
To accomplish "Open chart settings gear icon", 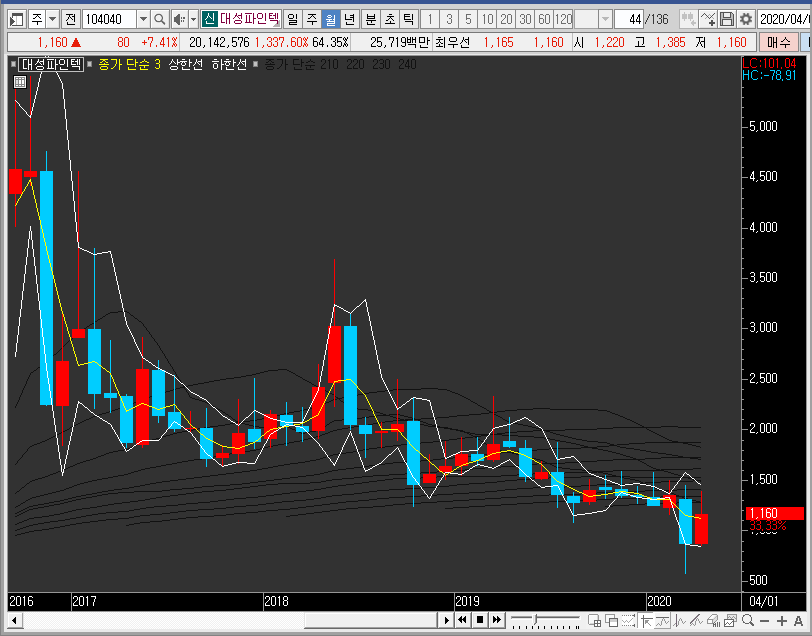I will (x=746, y=20).
